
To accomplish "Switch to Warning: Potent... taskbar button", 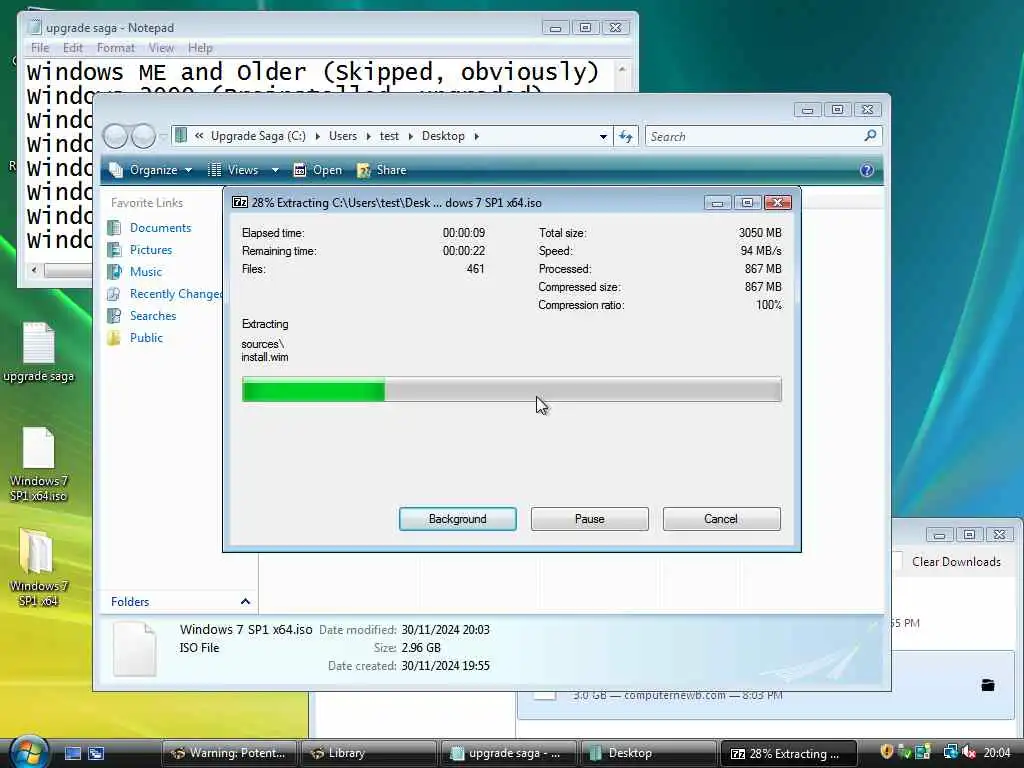I will [229, 754].
